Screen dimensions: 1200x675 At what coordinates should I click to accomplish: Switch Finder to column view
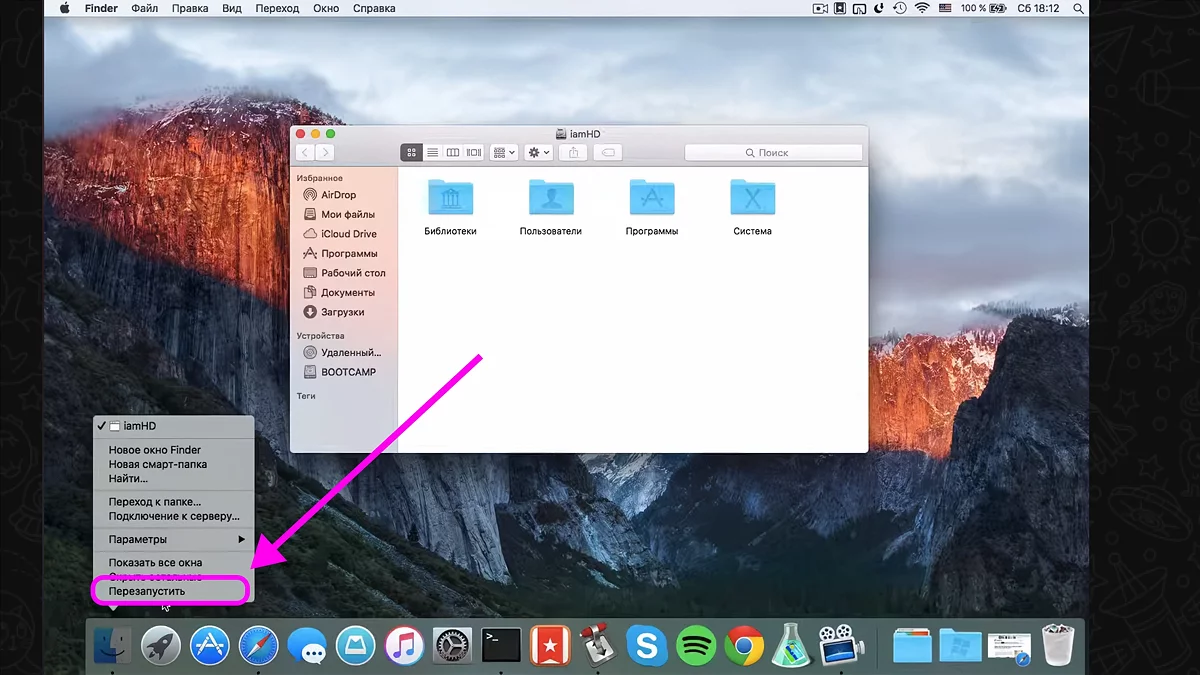pyautogui.click(x=452, y=152)
